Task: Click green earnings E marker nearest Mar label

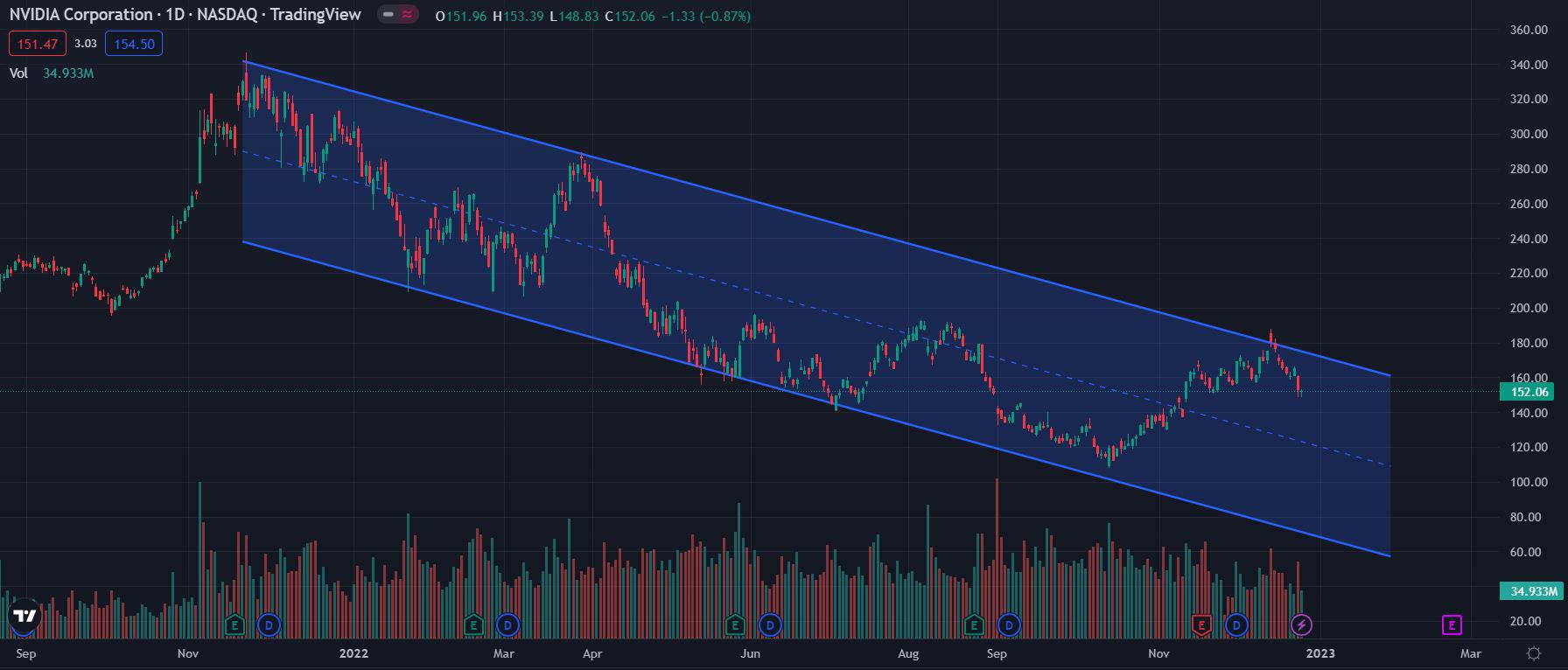Action: point(473,625)
